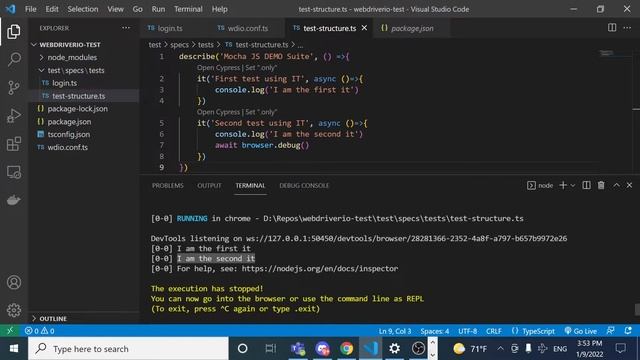The image size is (640, 360).
Task: Open the File menu
Action: tap(31, 9)
